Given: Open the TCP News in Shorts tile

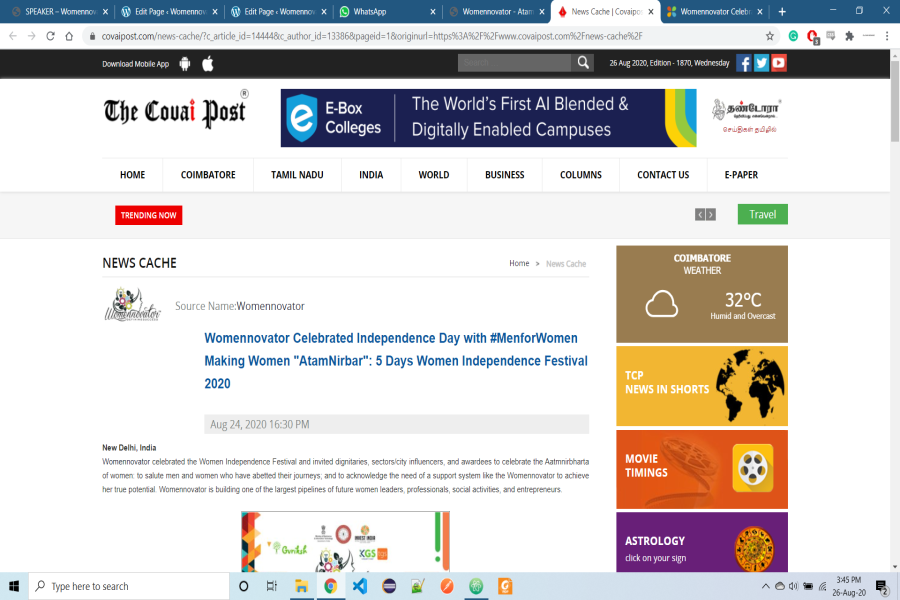Looking at the screenshot, I should click(702, 386).
